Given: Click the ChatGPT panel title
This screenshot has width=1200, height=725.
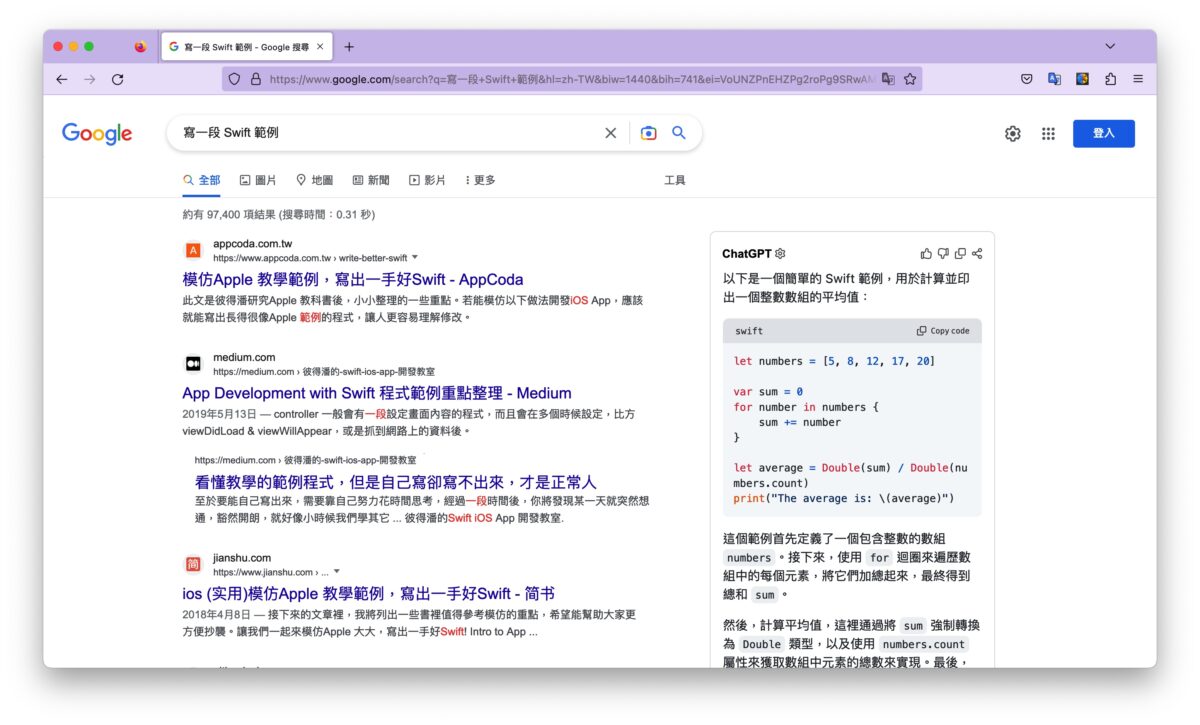Looking at the screenshot, I should (747, 254).
